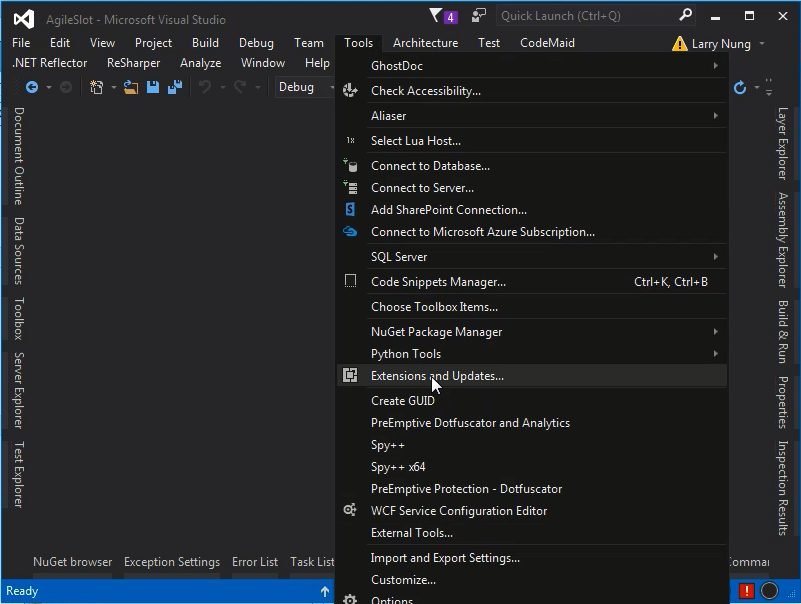Open the Edit menu
The image size is (801, 604).
pos(60,43)
